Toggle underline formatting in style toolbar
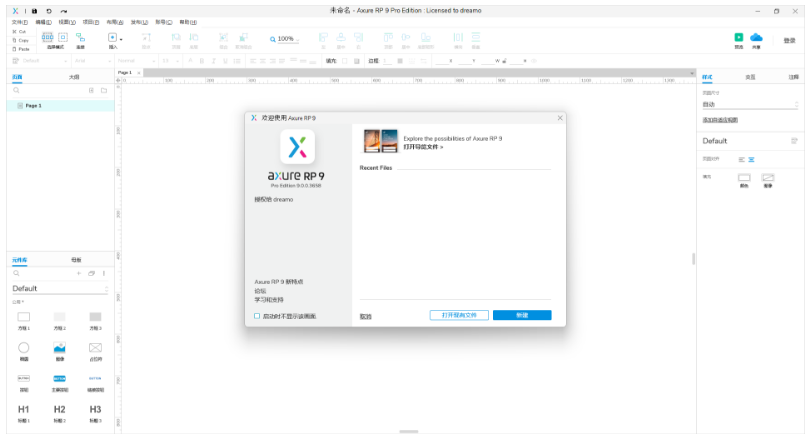Image resolution: width=809 pixels, height=441 pixels. click(x=225, y=61)
